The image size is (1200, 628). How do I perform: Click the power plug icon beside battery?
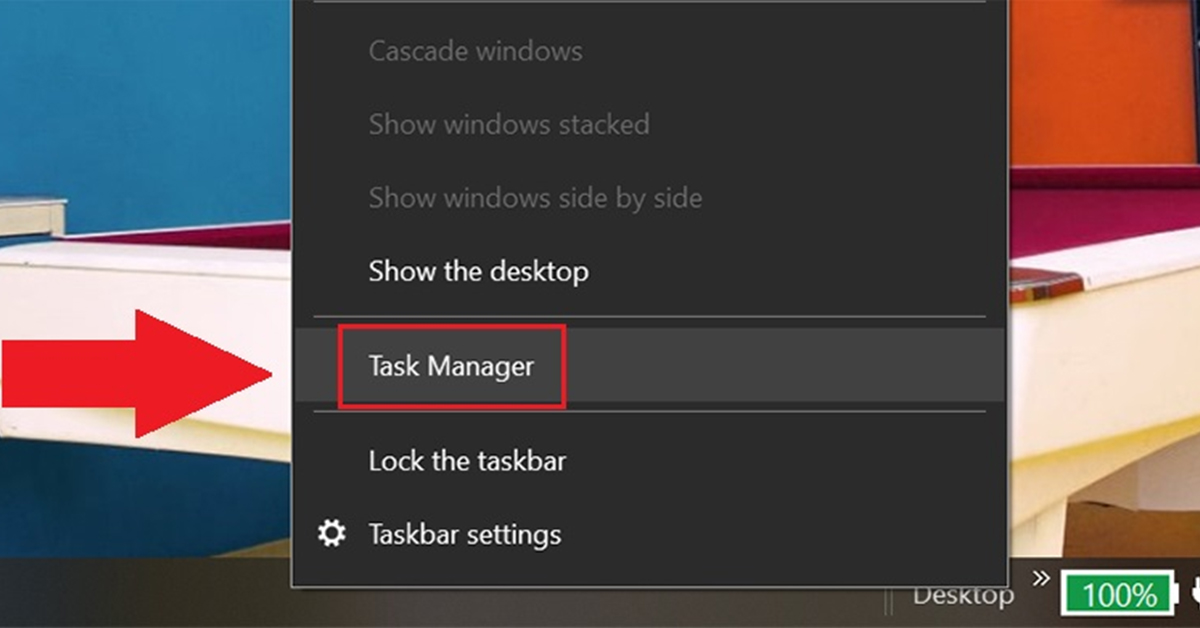coord(1192,594)
